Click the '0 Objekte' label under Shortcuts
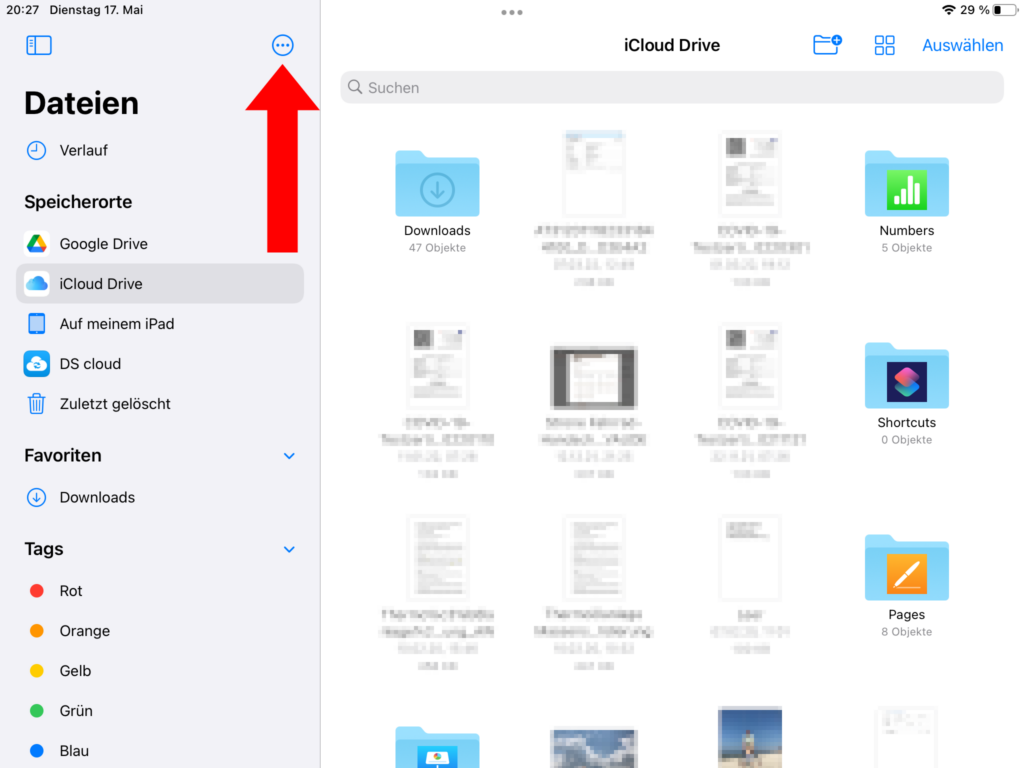Image resolution: width=1024 pixels, height=768 pixels. (906, 440)
